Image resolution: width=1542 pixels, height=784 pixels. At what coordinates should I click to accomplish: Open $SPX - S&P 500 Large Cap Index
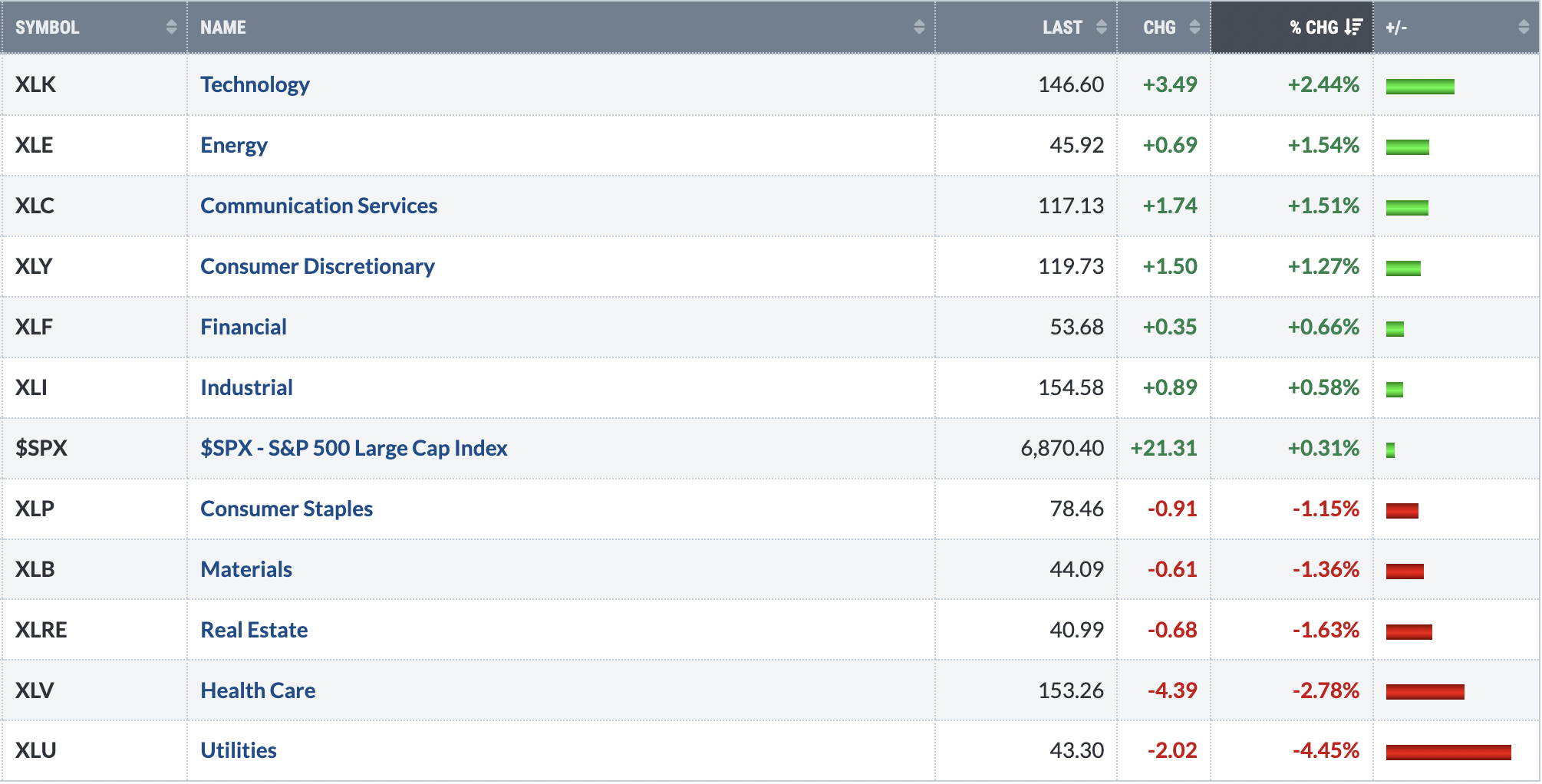tap(354, 448)
